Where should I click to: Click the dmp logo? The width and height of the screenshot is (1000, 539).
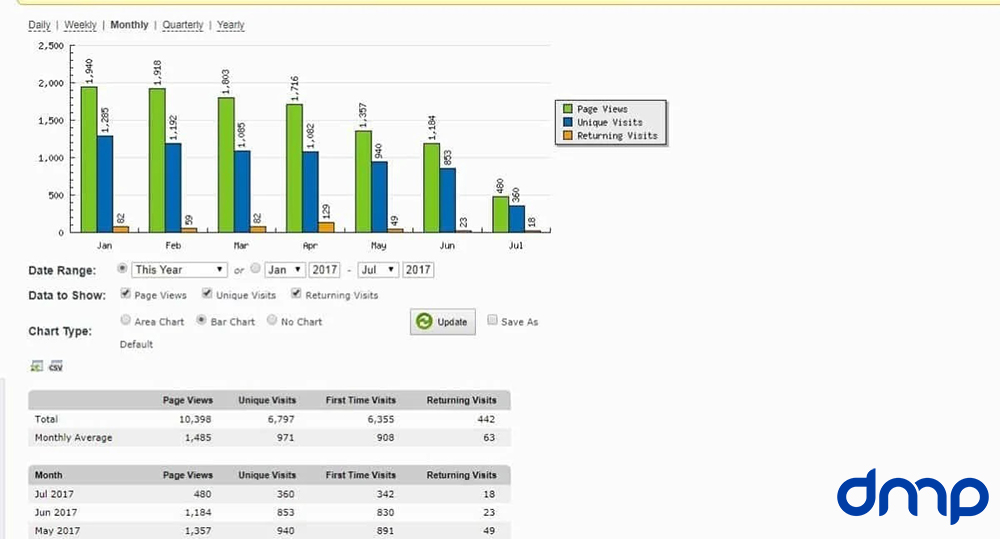click(911, 494)
